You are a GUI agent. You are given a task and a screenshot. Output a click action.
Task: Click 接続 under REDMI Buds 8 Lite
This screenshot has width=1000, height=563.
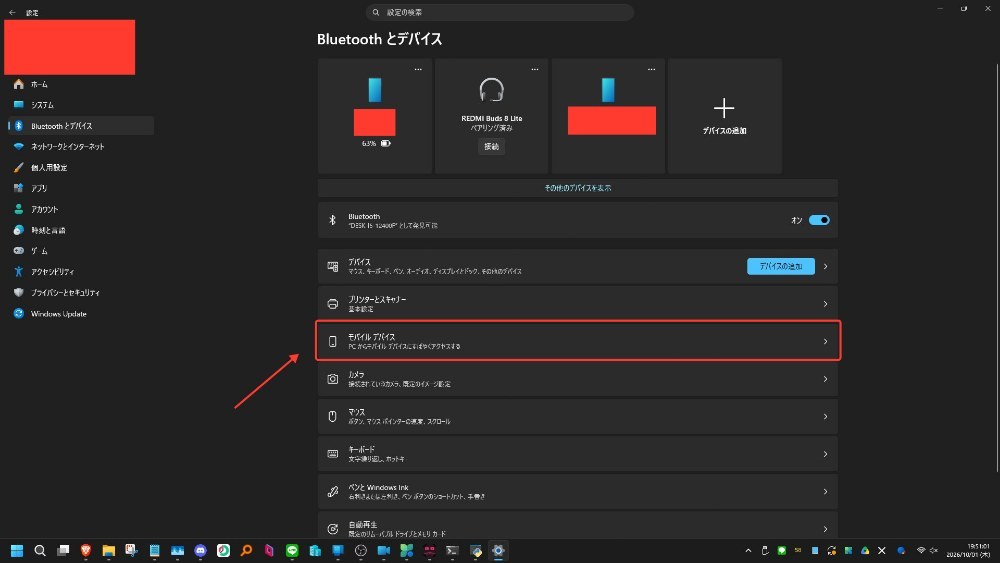click(x=491, y=147)
